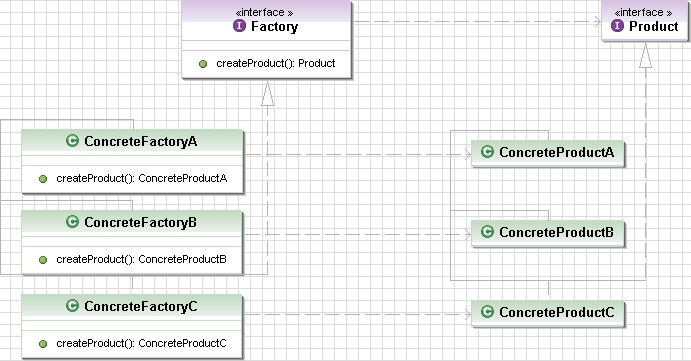This screenshot has height=361, width=691.
Task: Click the class icon next to ConcreteProductB
Action: 487,231
